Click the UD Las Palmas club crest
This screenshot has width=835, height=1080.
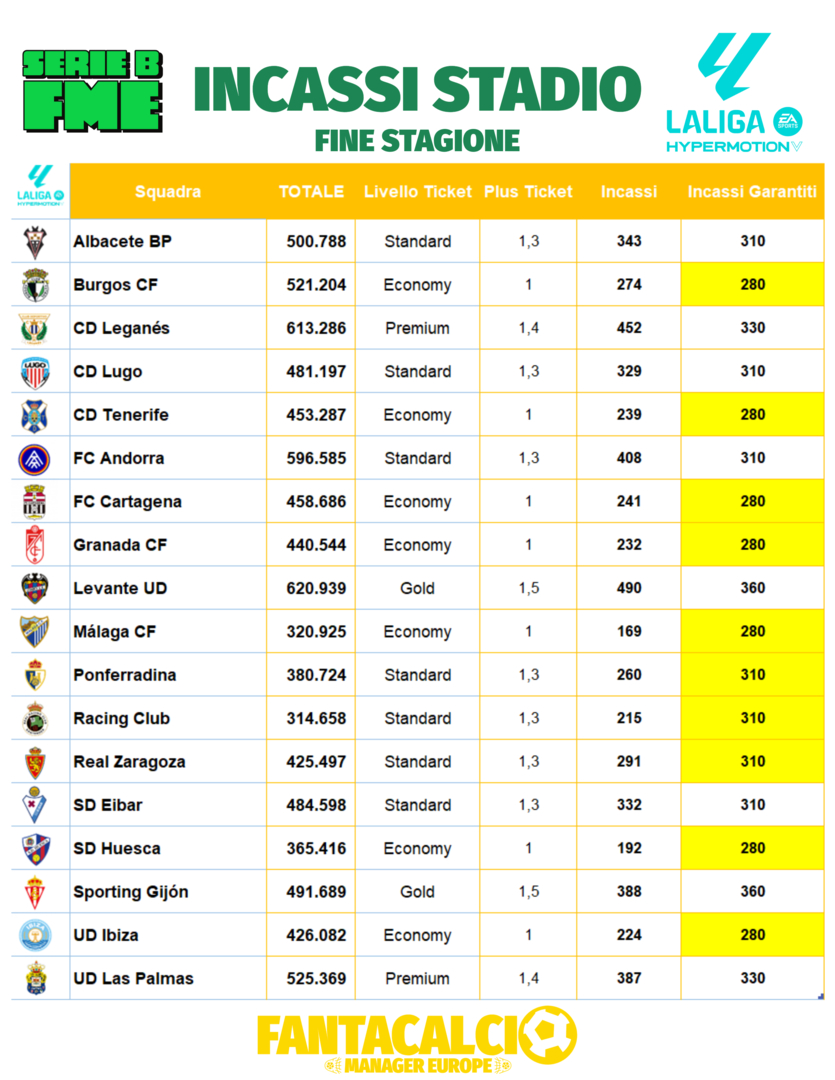click(35, 978)
